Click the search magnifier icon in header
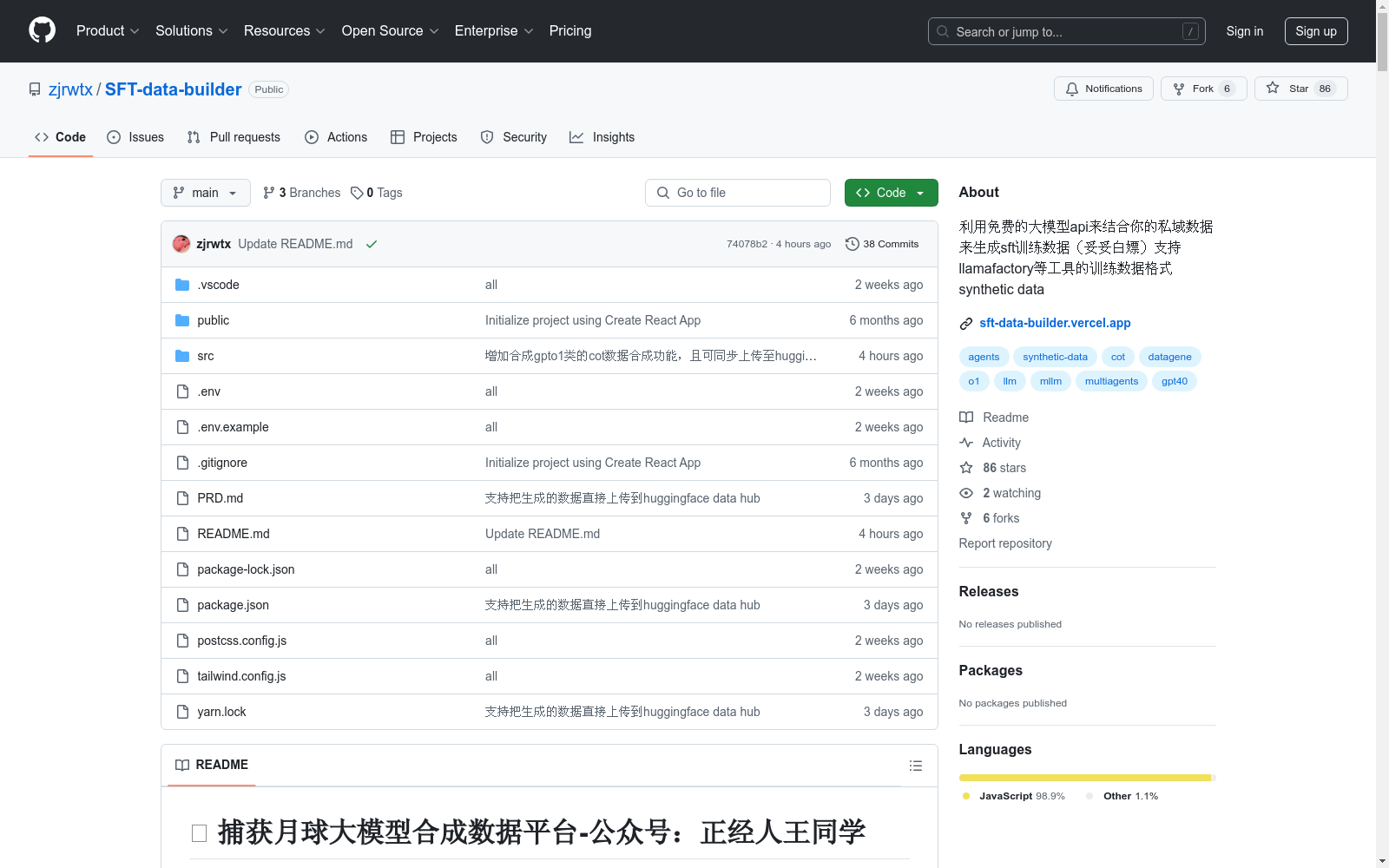 [x=943, y=31]
